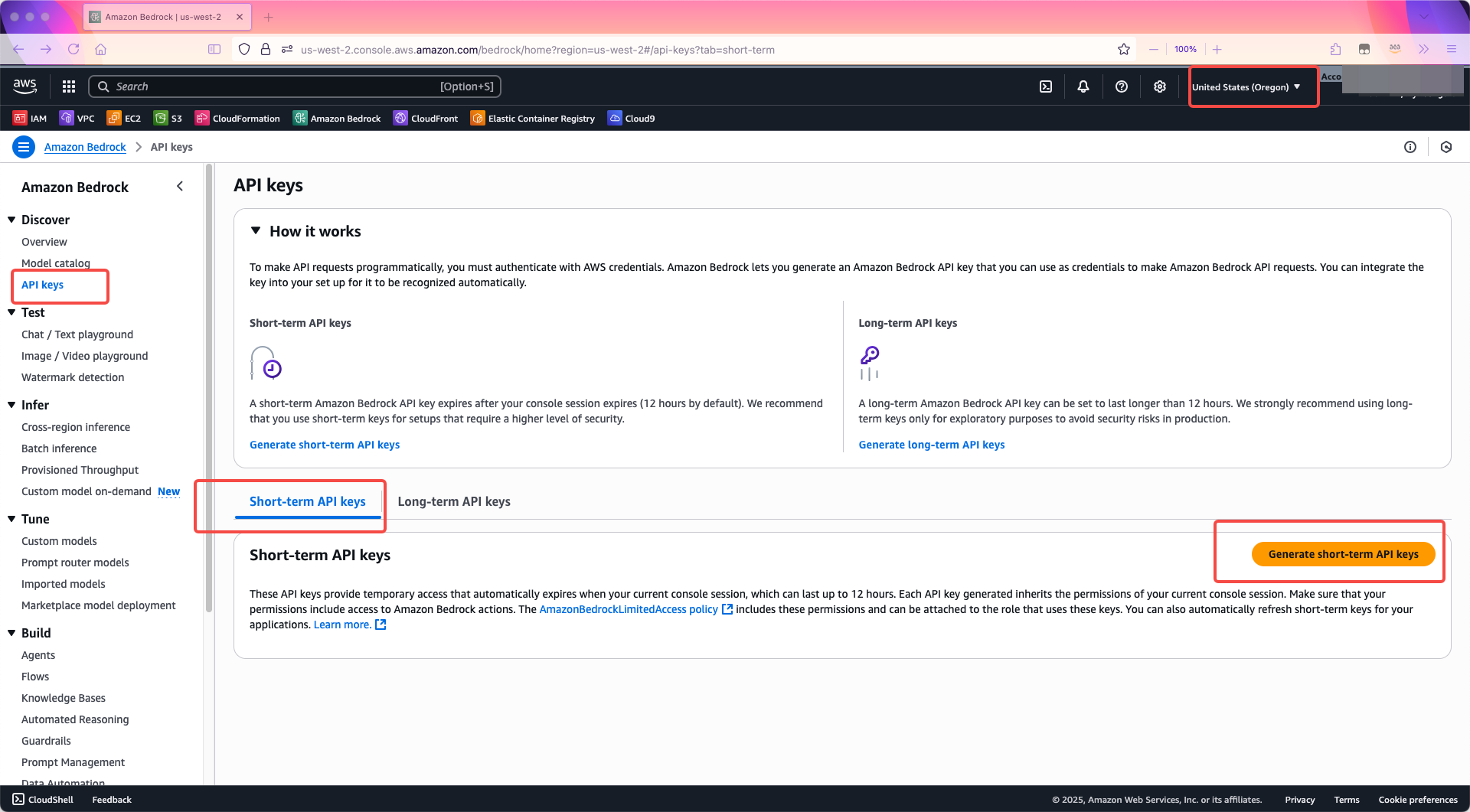Viewport: 1470px width, 812px height.
Task: Collapse the How it works section
Action: click(256, 231)
